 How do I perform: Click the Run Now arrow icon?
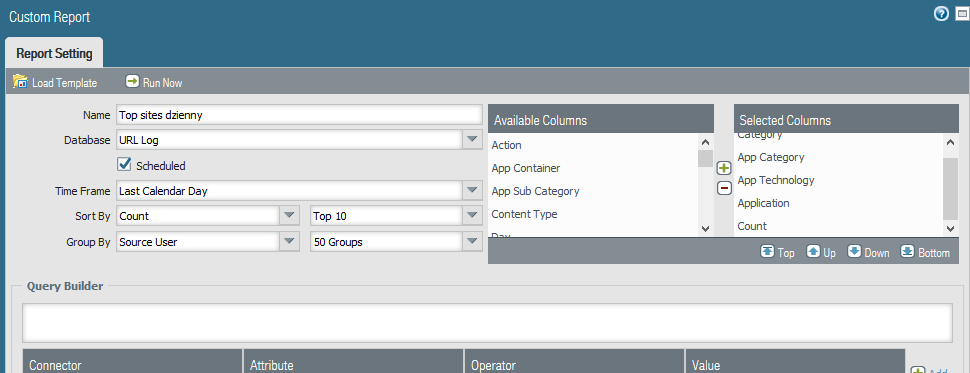click(x=132, y=82)
